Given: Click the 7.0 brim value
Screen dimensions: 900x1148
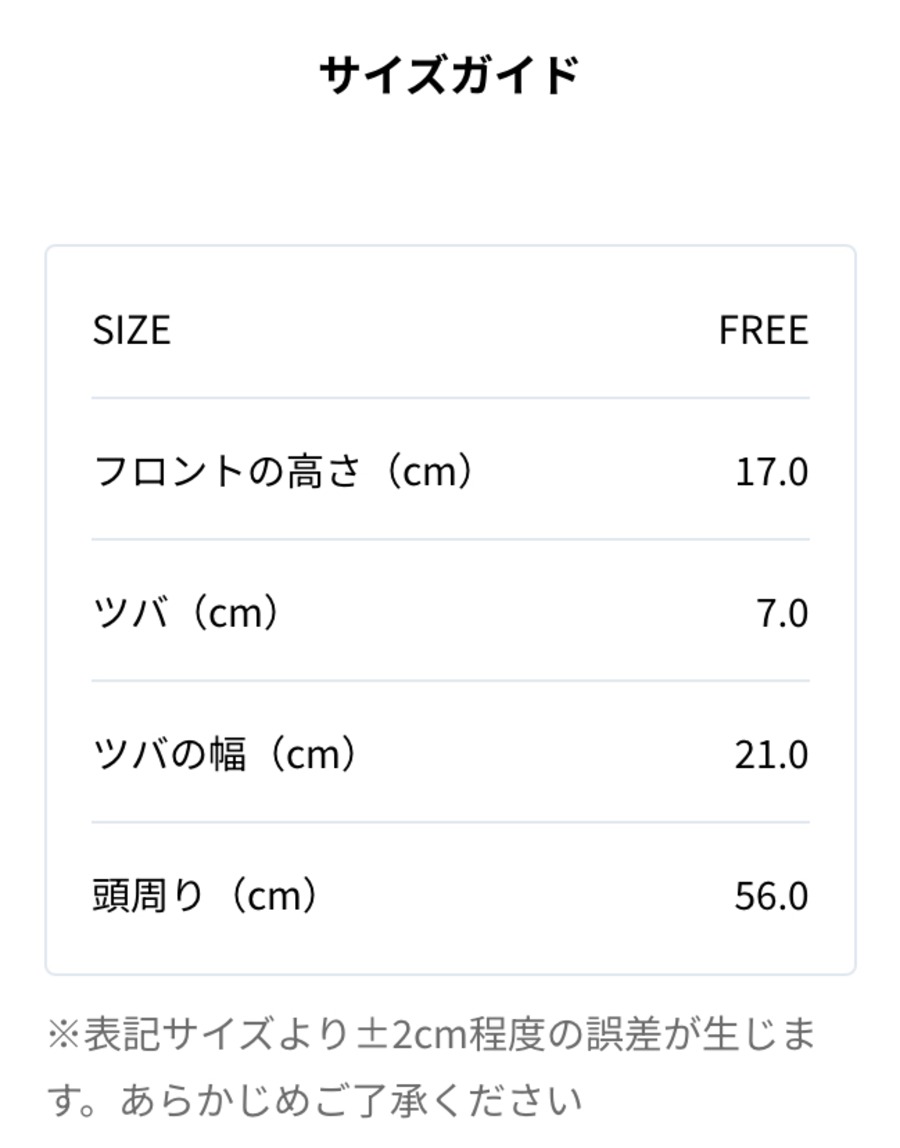Looking at the screenshot, I should pos(782,613).
